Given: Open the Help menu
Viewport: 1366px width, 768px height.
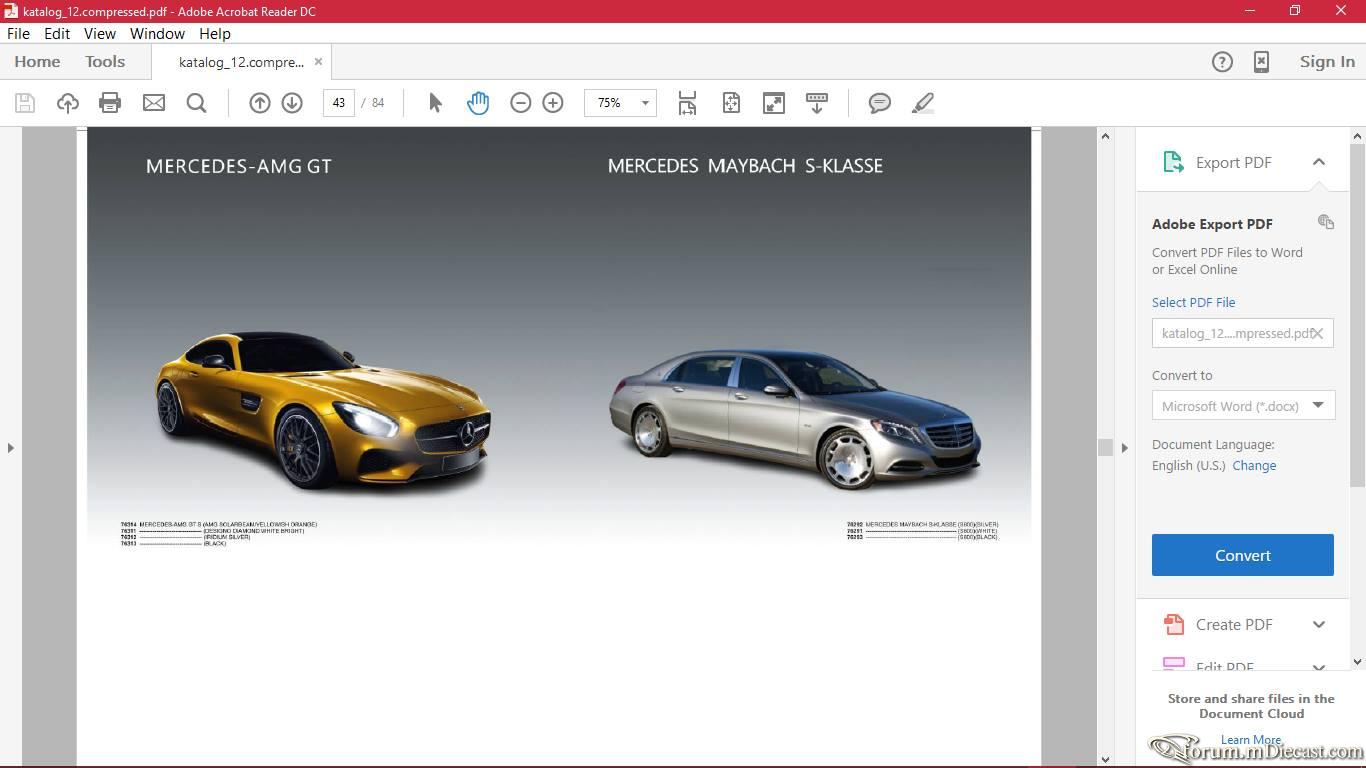Looking at the screenshot, I should [x=215, y=33].
